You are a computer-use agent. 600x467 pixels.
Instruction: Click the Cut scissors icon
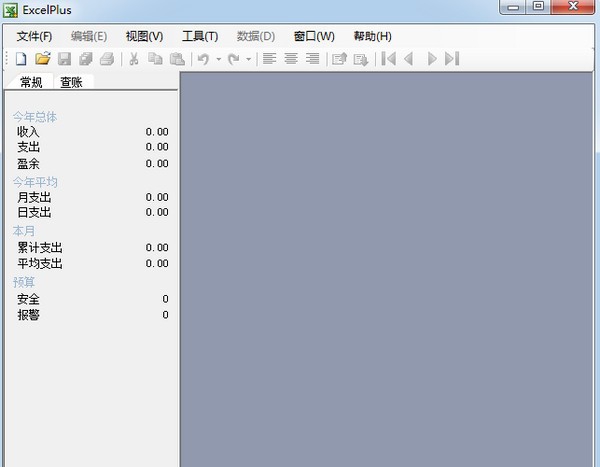click(x=134, y=59)
